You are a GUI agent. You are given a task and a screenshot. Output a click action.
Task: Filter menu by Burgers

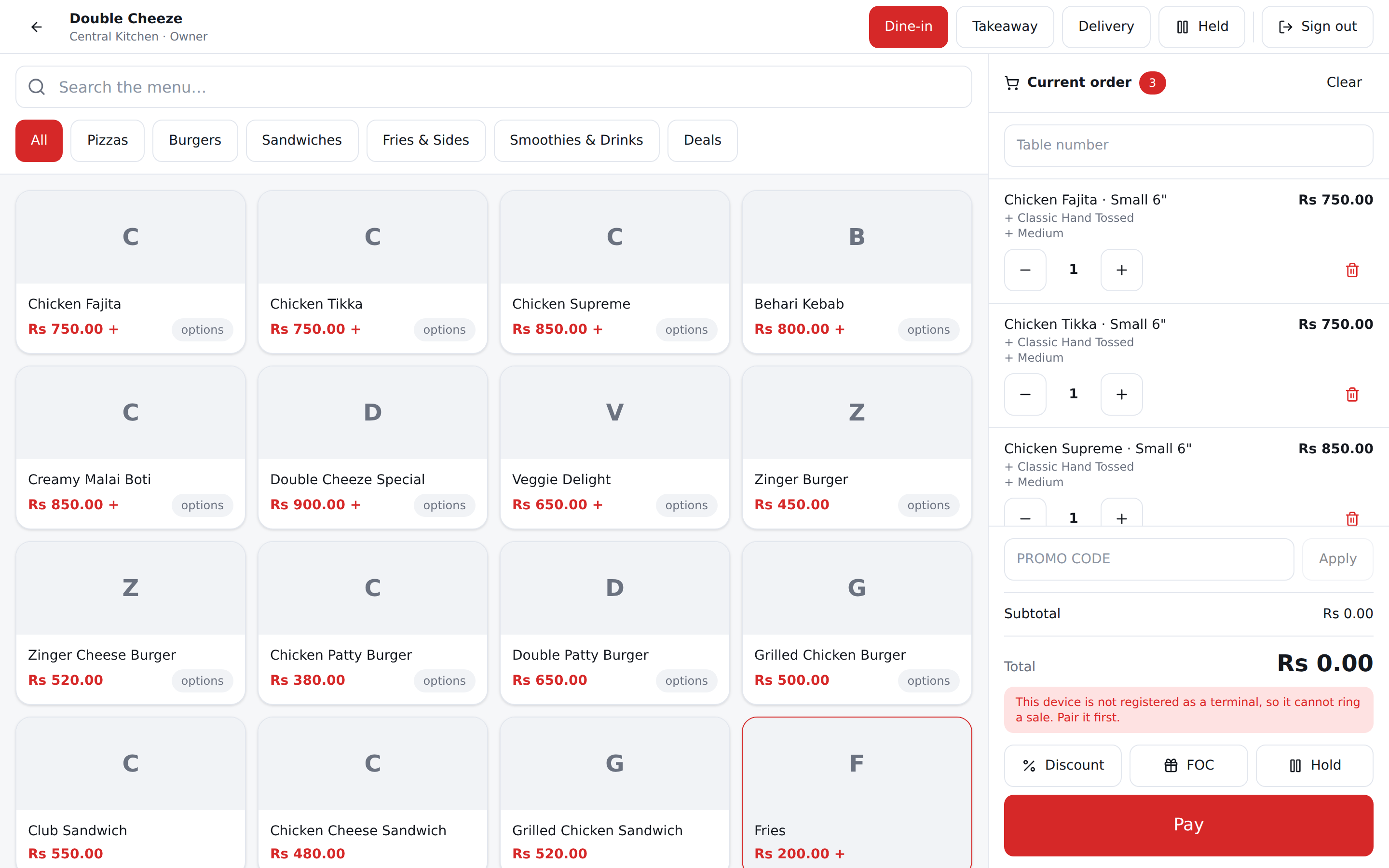(195, 140)
